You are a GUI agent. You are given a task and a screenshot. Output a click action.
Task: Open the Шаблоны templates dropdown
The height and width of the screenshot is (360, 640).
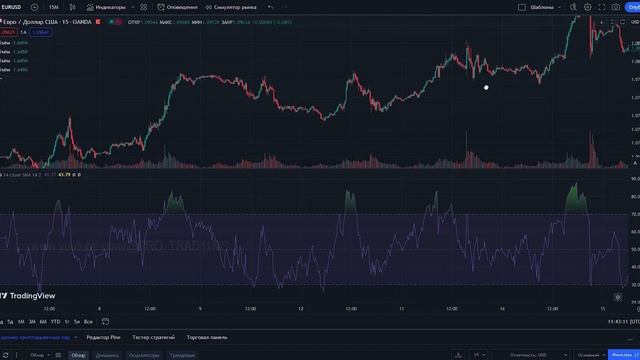tap(546, 7)
